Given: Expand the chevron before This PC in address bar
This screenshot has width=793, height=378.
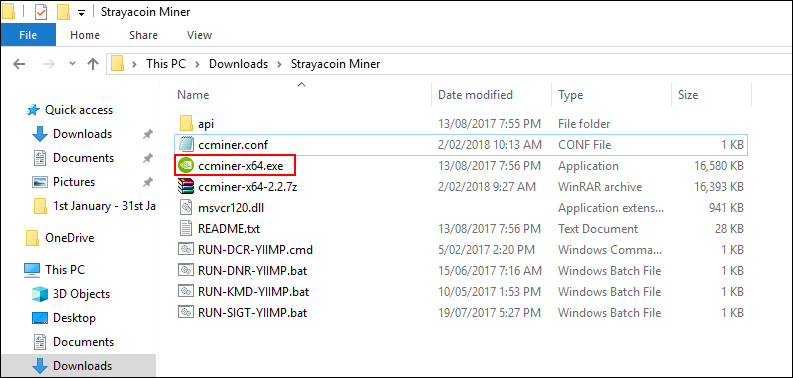Looking at the screenshot, I should click(135, 64).
